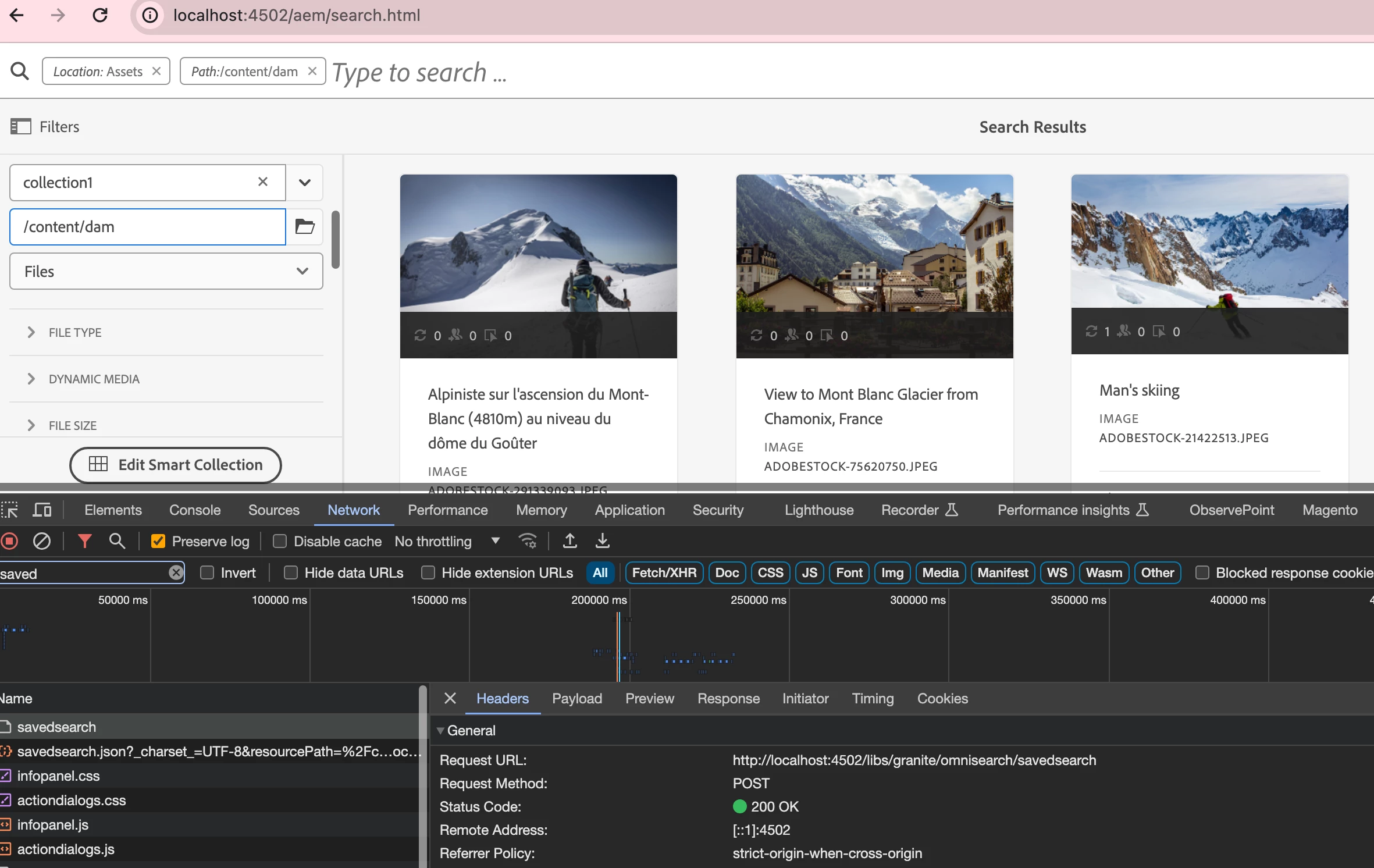Uncheck the Preserve log checkbox
This screenshot has height=868, width=1374.
click(x=158, y=541)
